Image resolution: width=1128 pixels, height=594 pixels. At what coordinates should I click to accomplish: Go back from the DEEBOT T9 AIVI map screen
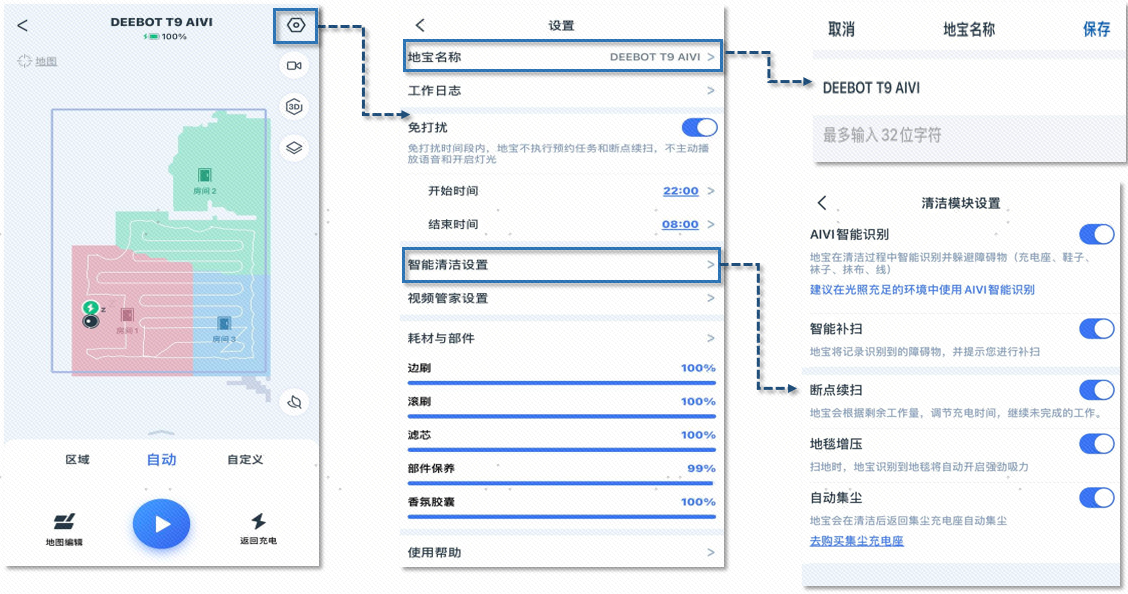coord(23,26)
